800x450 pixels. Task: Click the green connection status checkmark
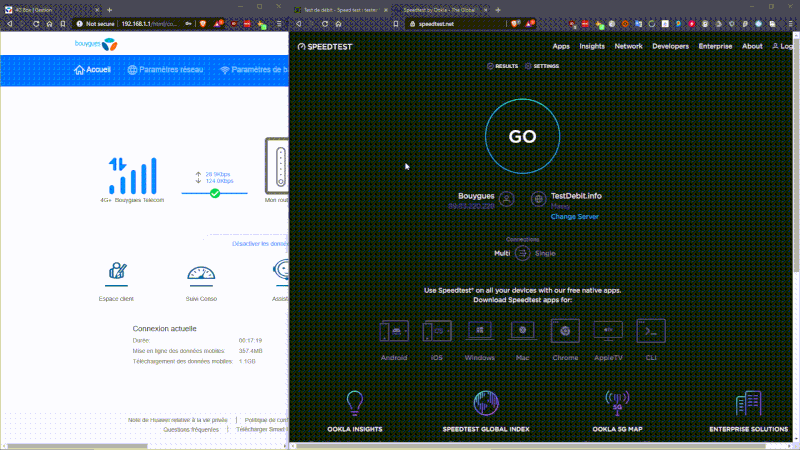(x=215, y=193)
